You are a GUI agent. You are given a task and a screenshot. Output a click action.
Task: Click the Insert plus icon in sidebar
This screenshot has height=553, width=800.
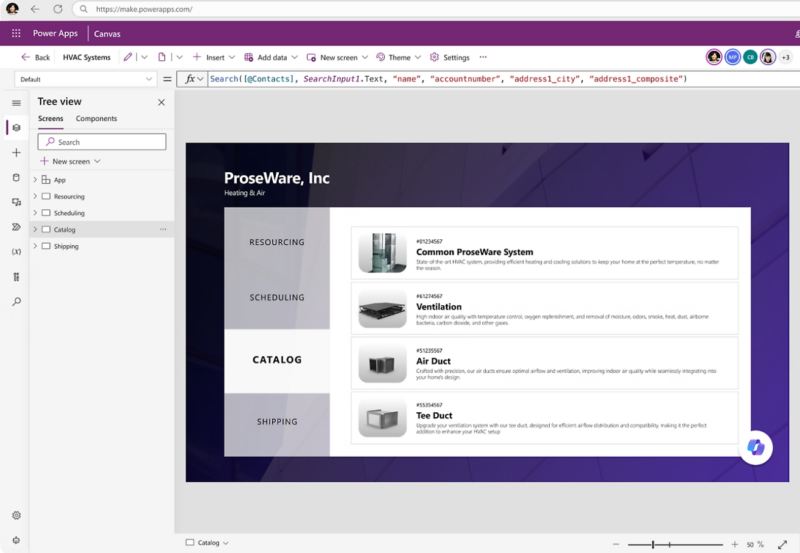[x=16, y=153]
